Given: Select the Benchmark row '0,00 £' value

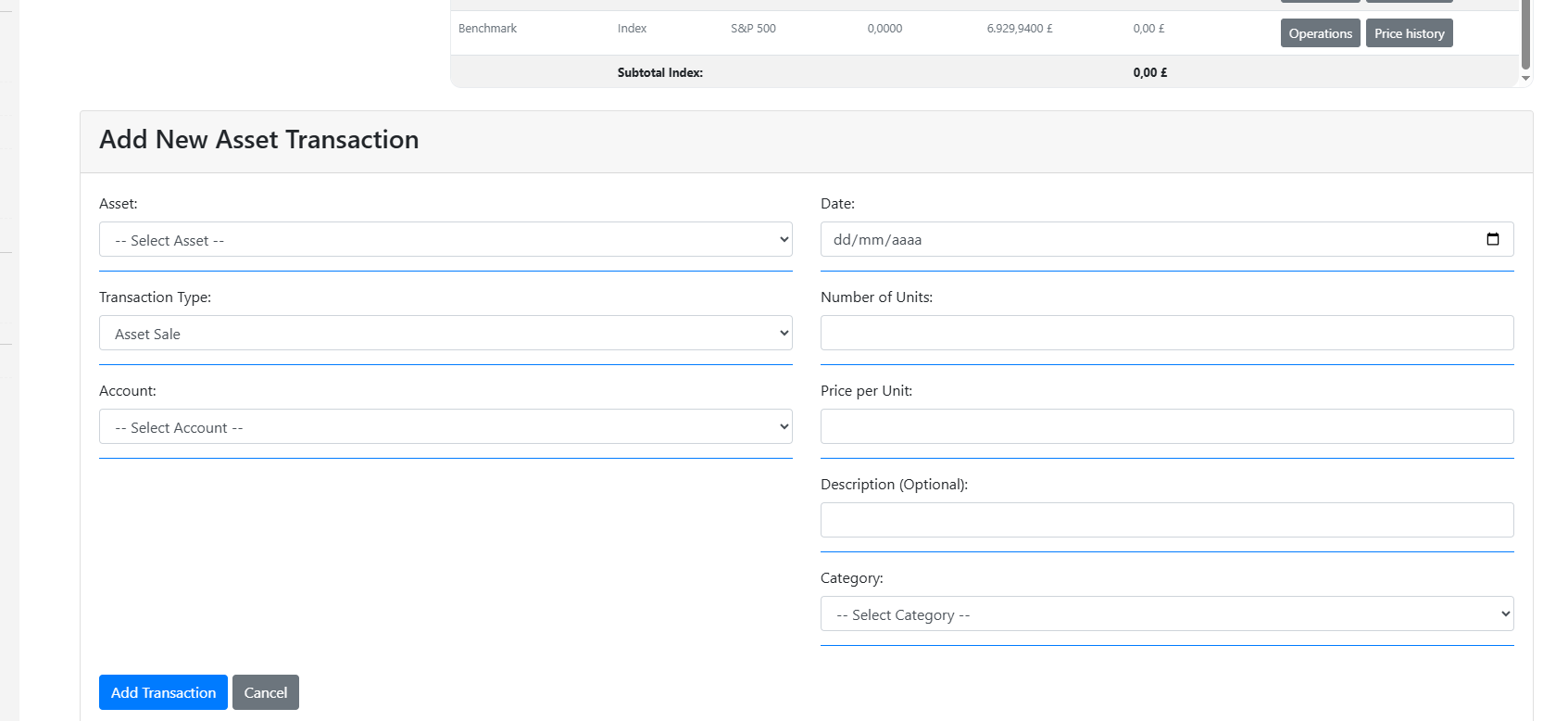Looking at the screenshot, I should [x=1148, y=29].
